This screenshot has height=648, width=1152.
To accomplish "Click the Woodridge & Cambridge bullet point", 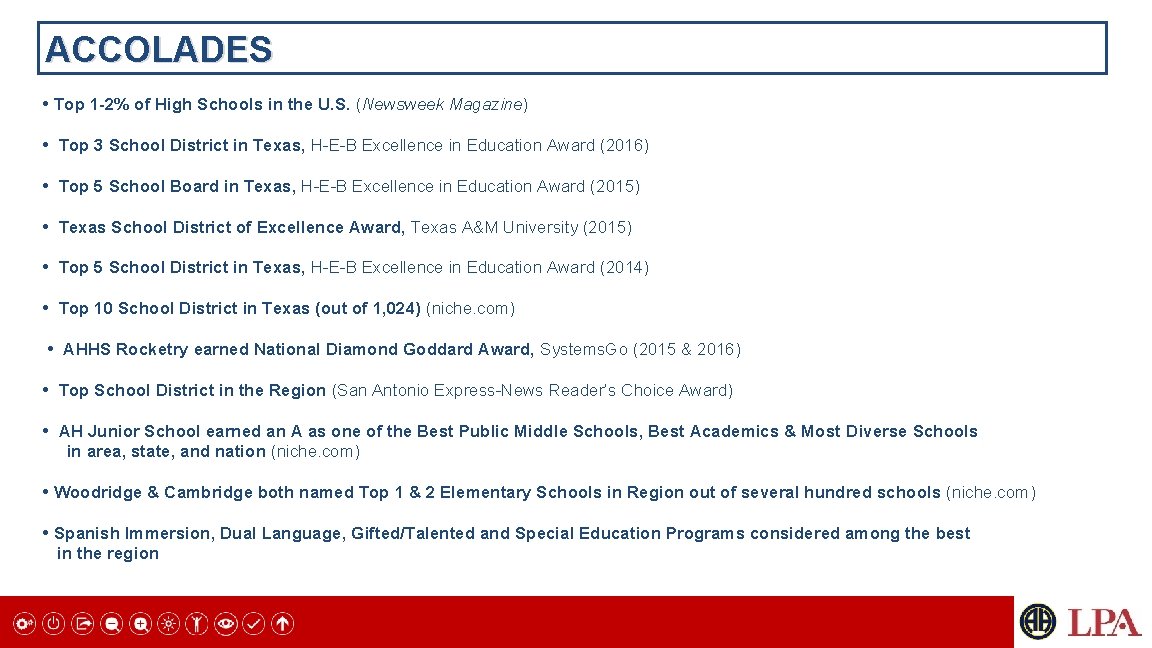I will pos(540,492).
